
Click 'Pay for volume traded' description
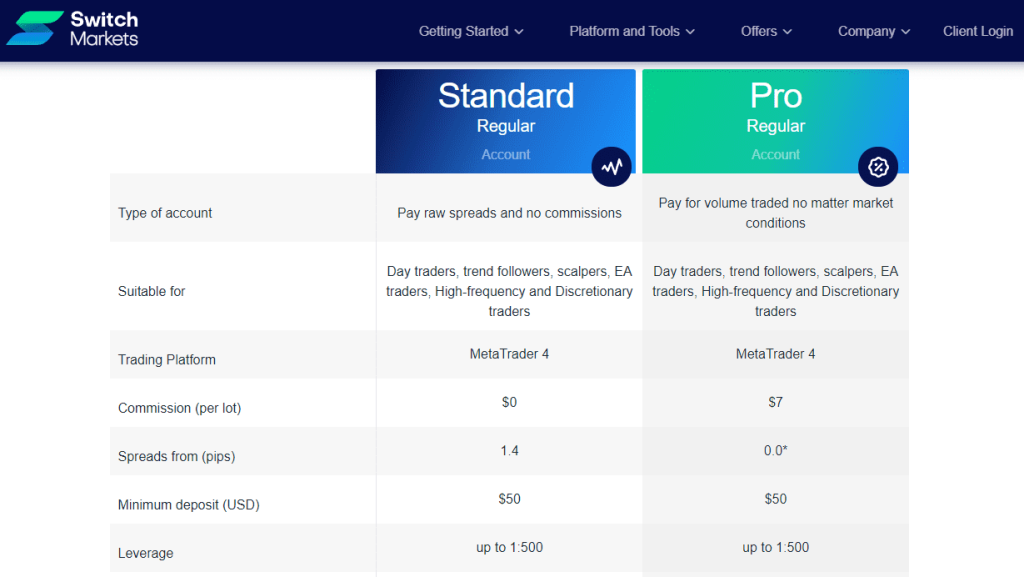tap(776, 213)
